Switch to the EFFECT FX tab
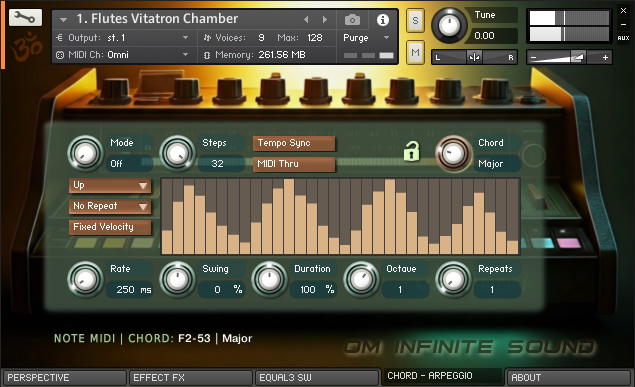This screenshot has width=635, height=387. 190,378
